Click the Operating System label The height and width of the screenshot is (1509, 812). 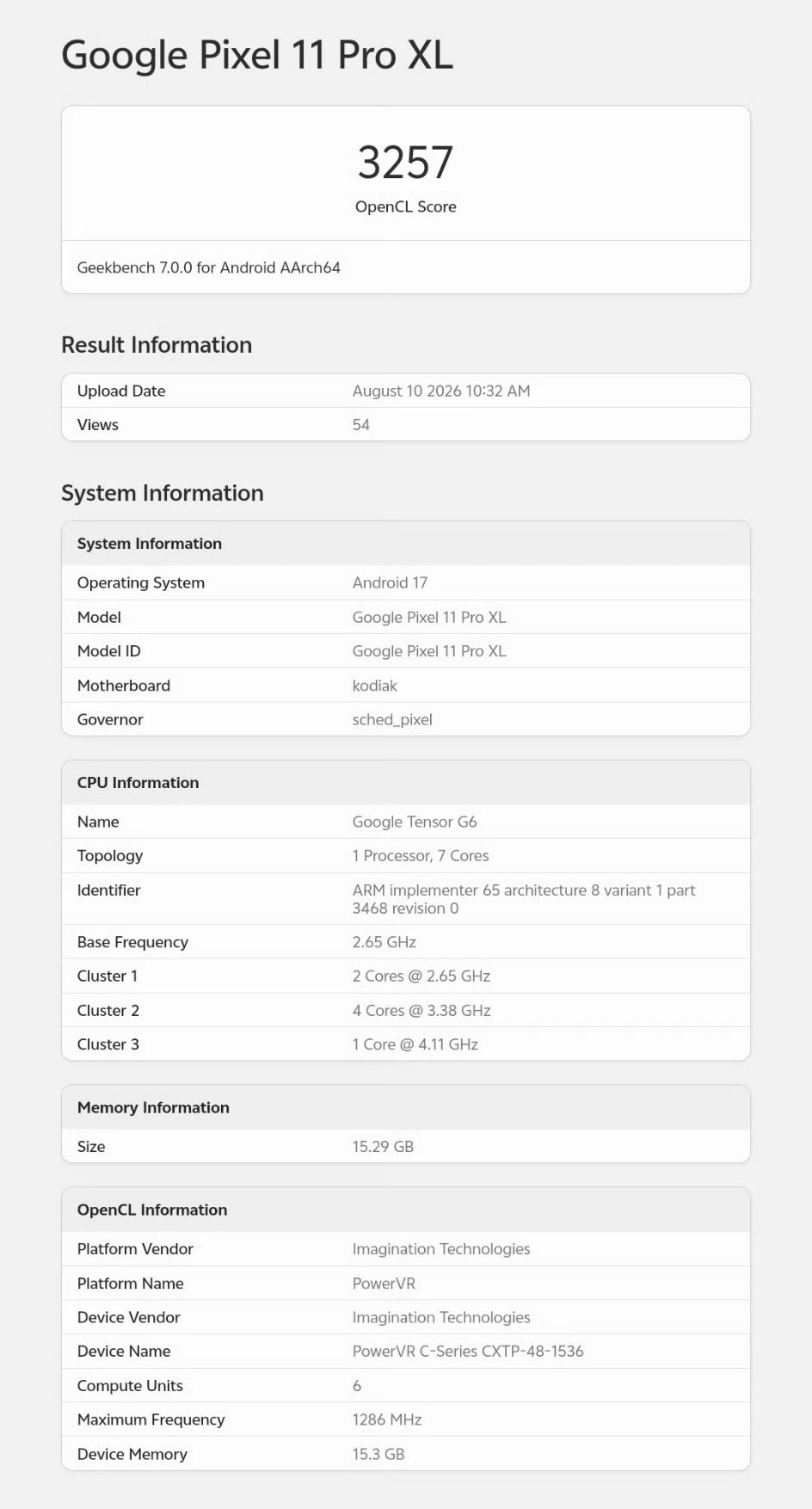tap(141, 582)
